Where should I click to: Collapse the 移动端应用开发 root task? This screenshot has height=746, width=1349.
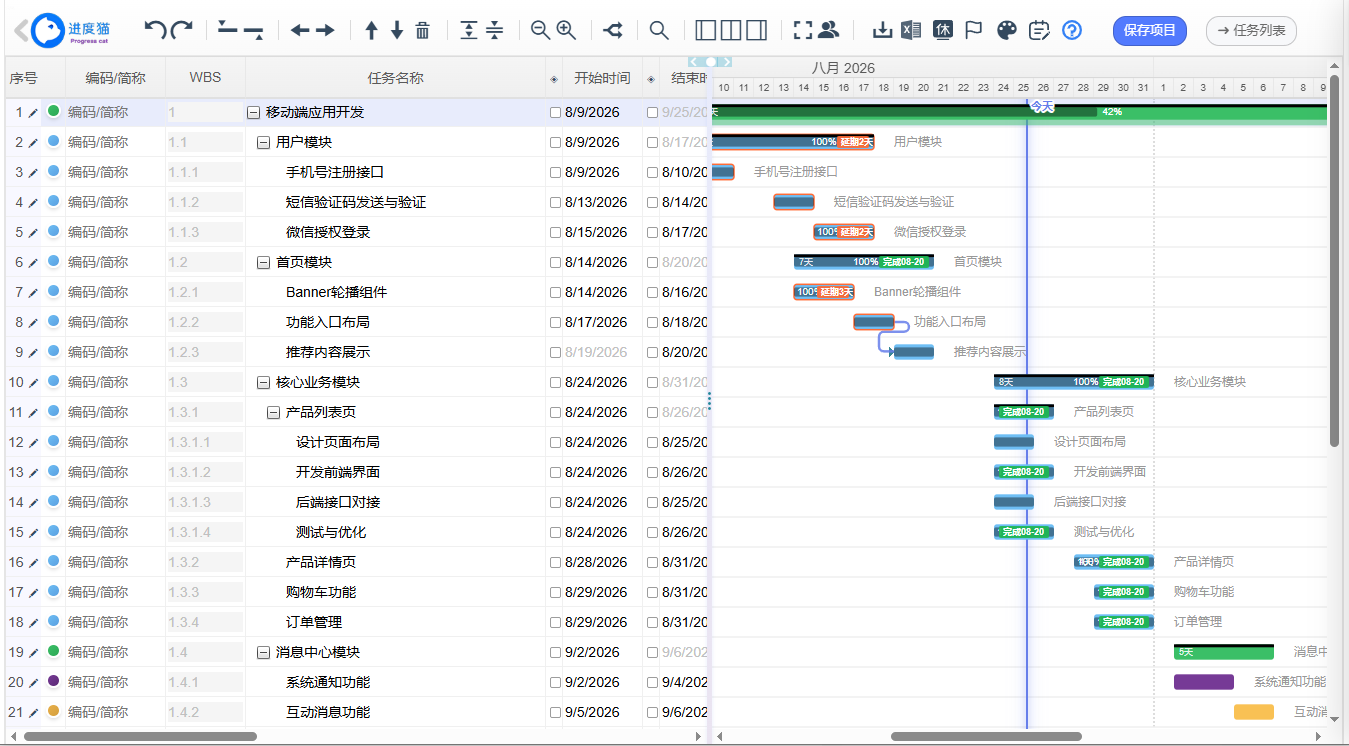253,113
